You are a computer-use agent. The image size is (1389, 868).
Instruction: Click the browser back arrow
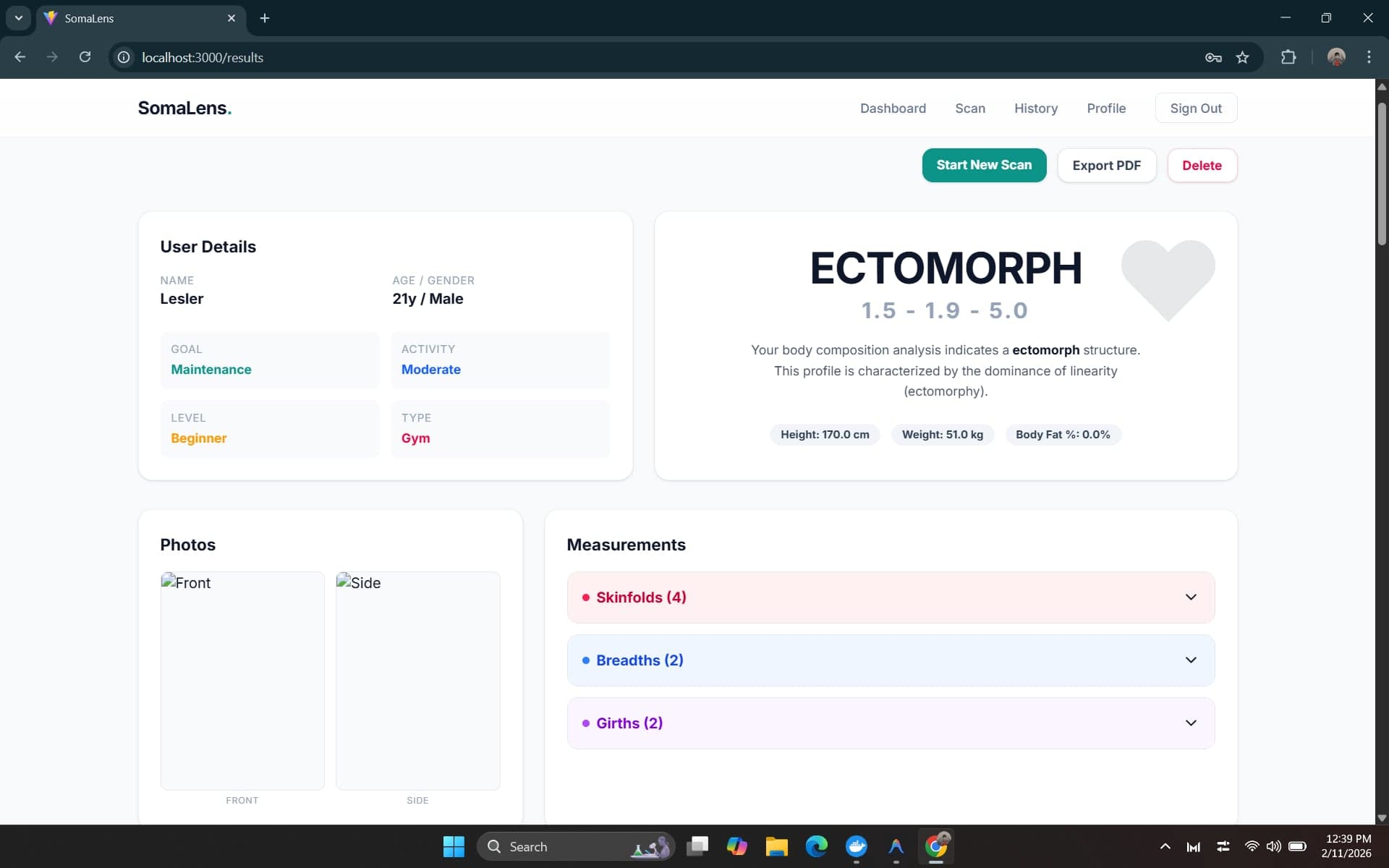(x=20, y=57)
